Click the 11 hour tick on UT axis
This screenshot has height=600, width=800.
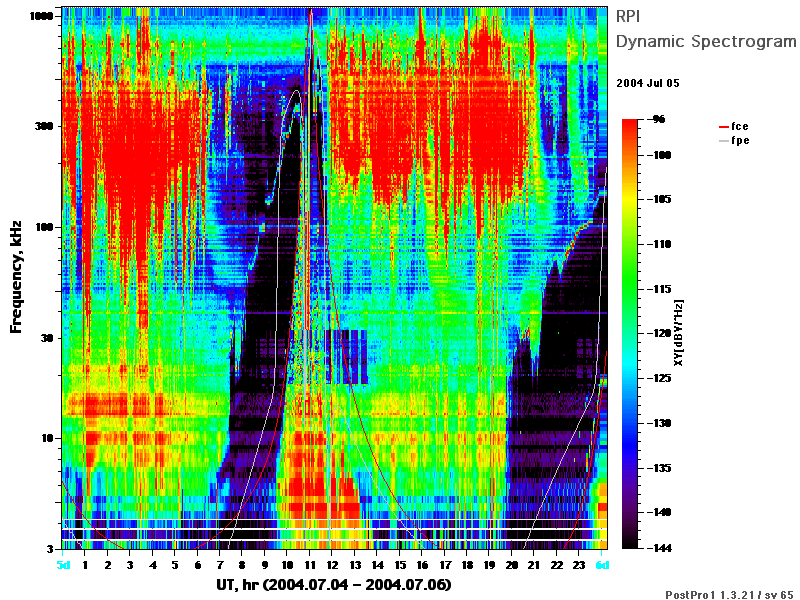[310, 565]
